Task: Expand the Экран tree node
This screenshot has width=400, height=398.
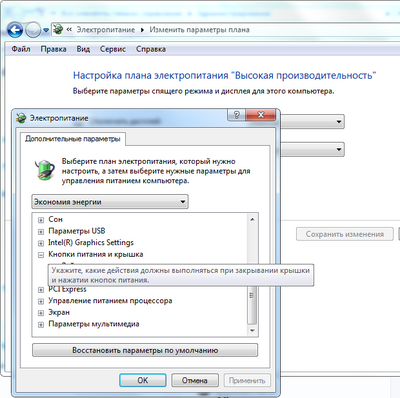Action: pos(41,313)
